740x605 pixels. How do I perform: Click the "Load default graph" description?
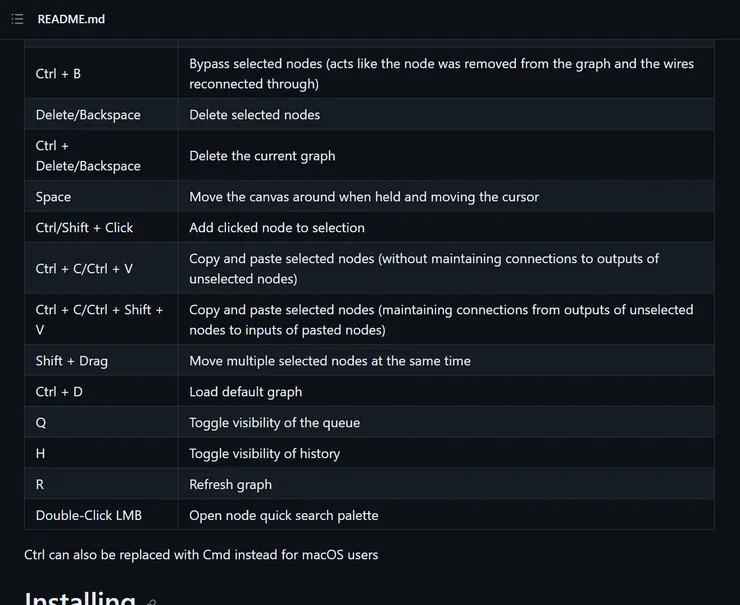[x=245, y=392]
